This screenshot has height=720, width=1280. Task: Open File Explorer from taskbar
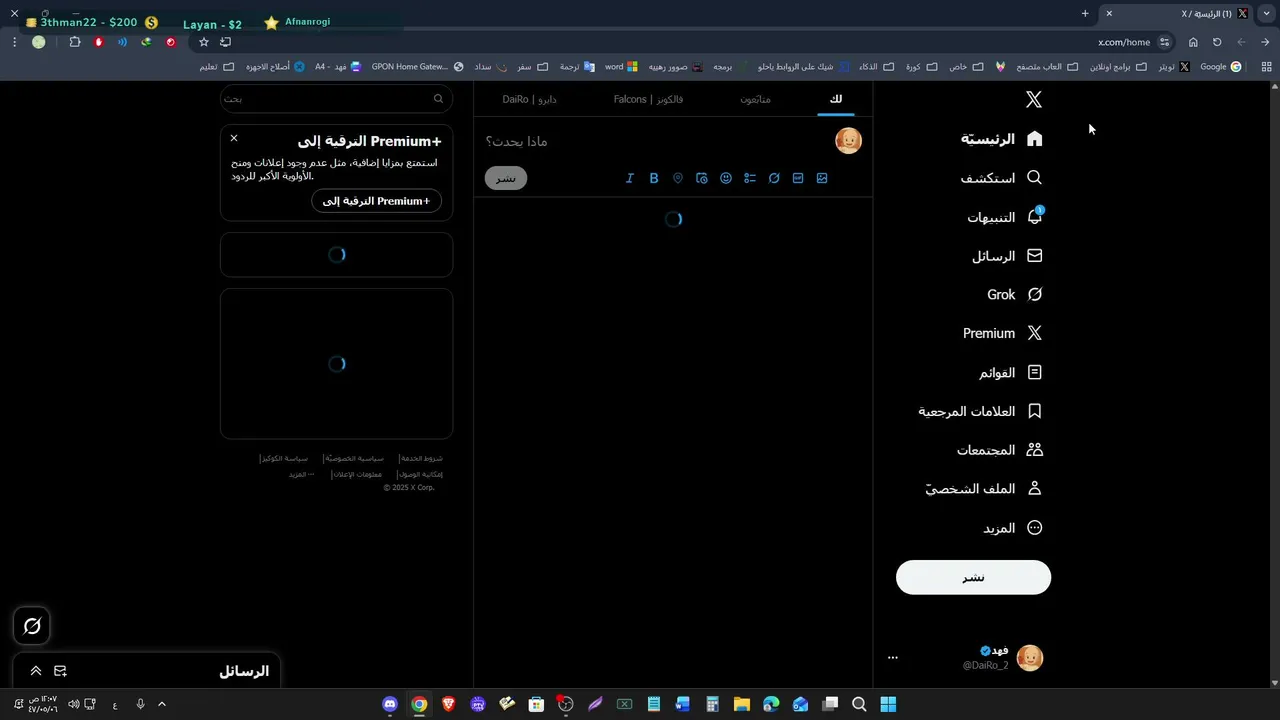tap(741, 704)
